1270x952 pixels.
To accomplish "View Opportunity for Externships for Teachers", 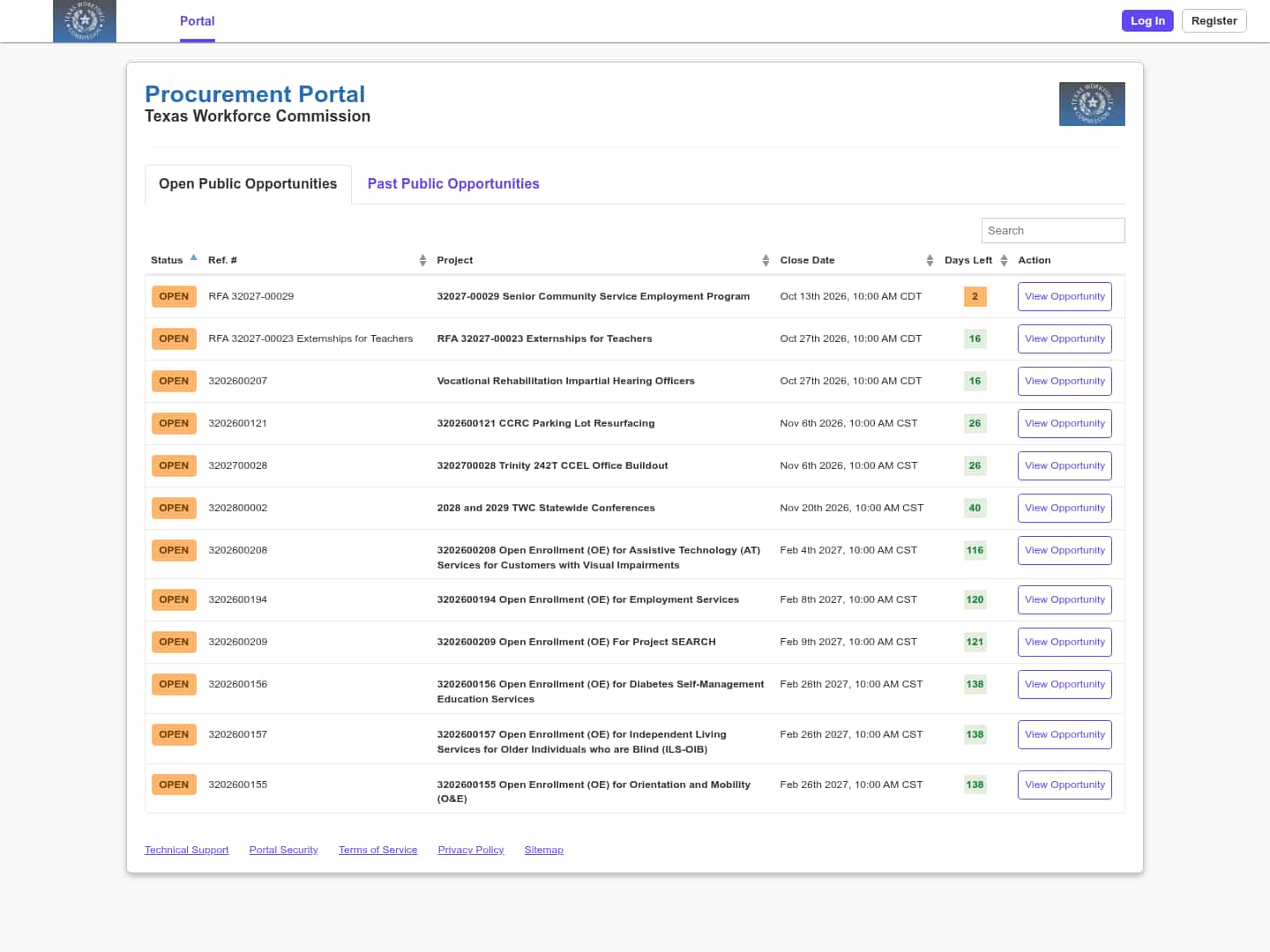I will coord(1065,339).
